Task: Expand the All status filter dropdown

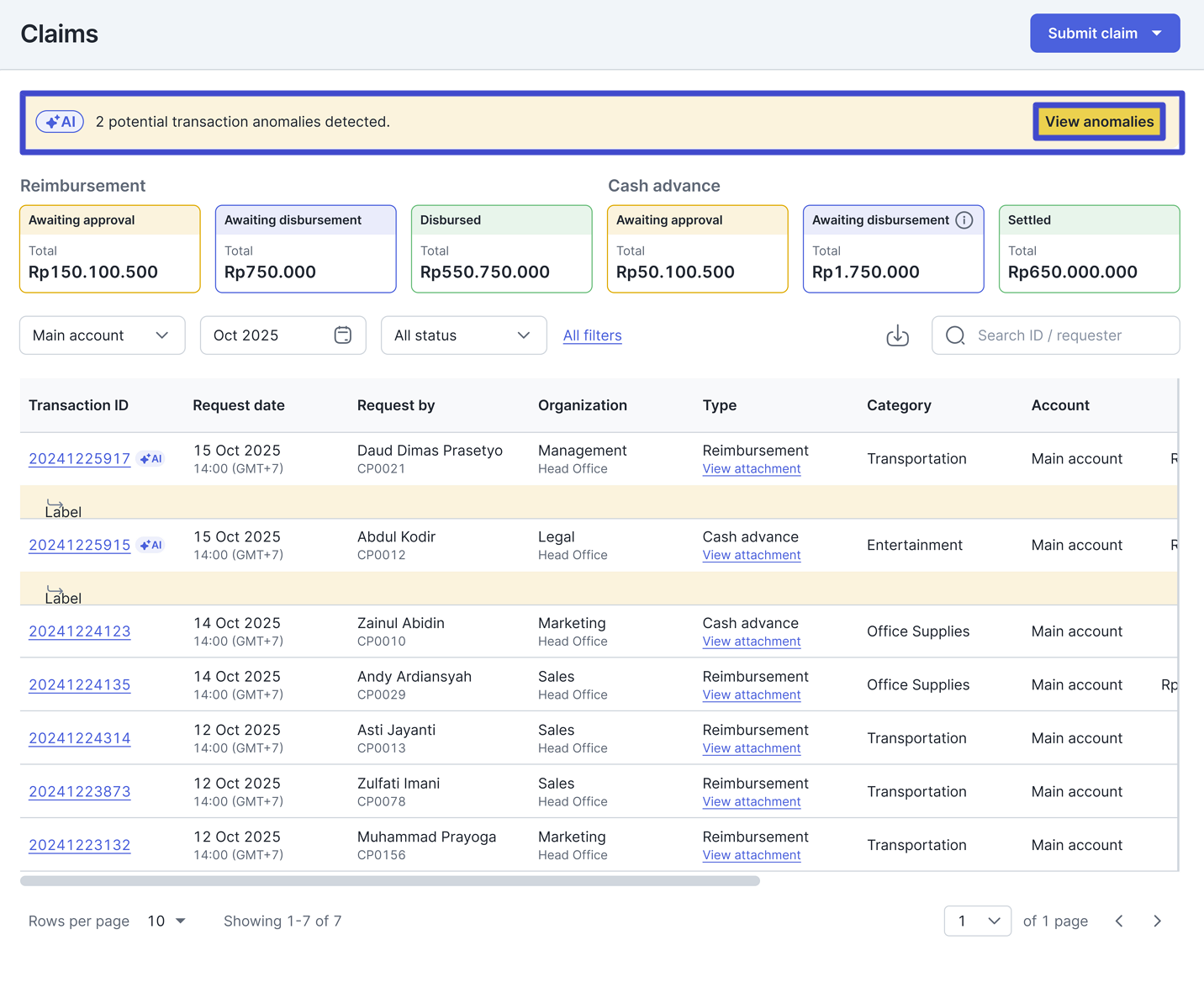Action: (463, 335)
